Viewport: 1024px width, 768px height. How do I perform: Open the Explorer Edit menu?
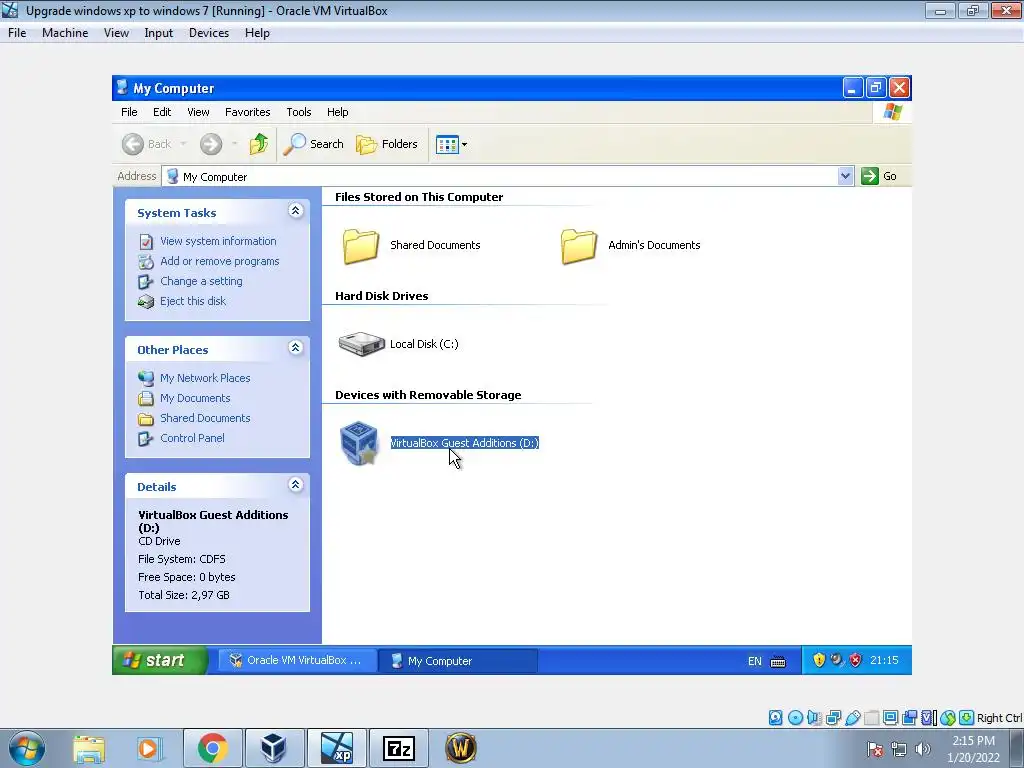click(162, 112)
